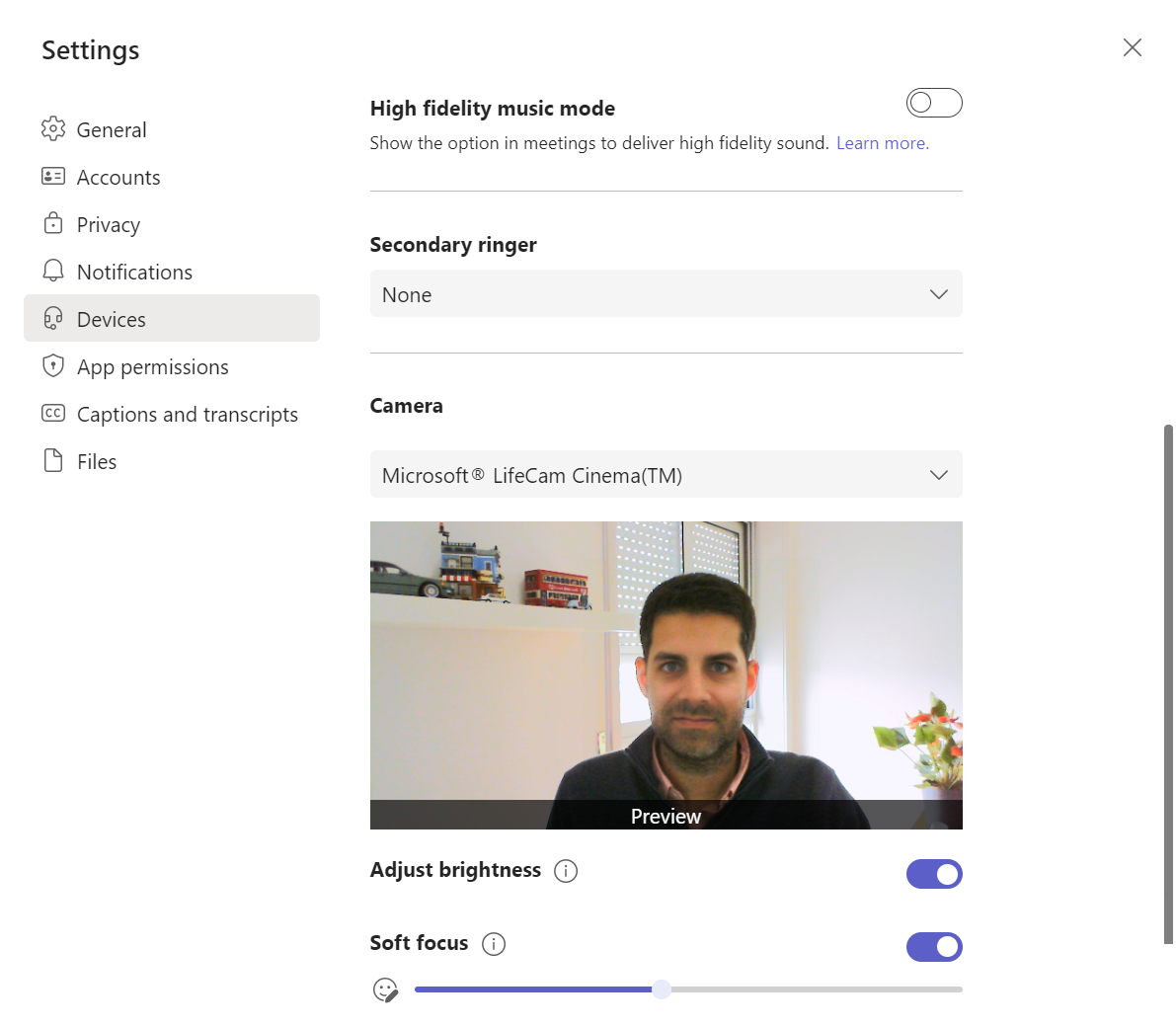The width and height of the screenshot is (1176, 1027).
Task: Click the Privacy lock icon
Action: (53, 224)
